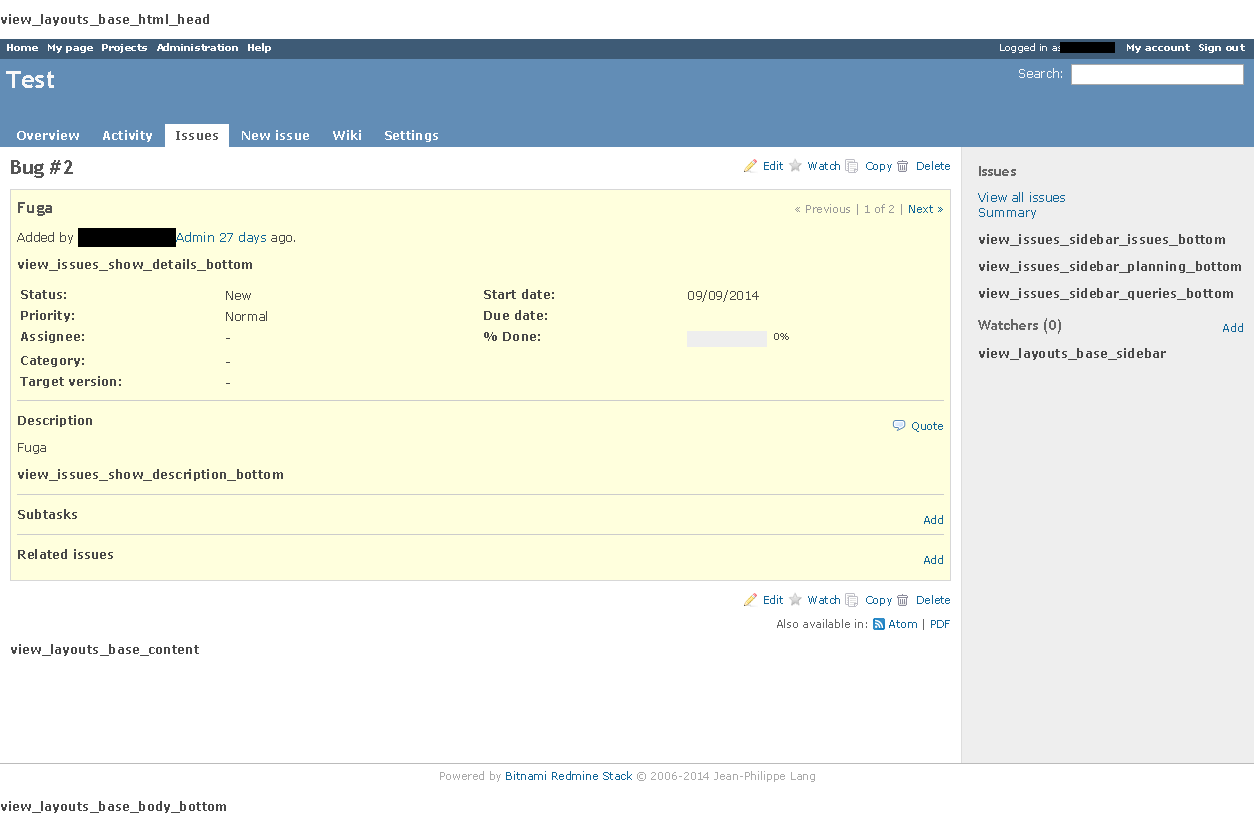Click the % Done progress bar
1254x826 pixels.
[727, 338]
